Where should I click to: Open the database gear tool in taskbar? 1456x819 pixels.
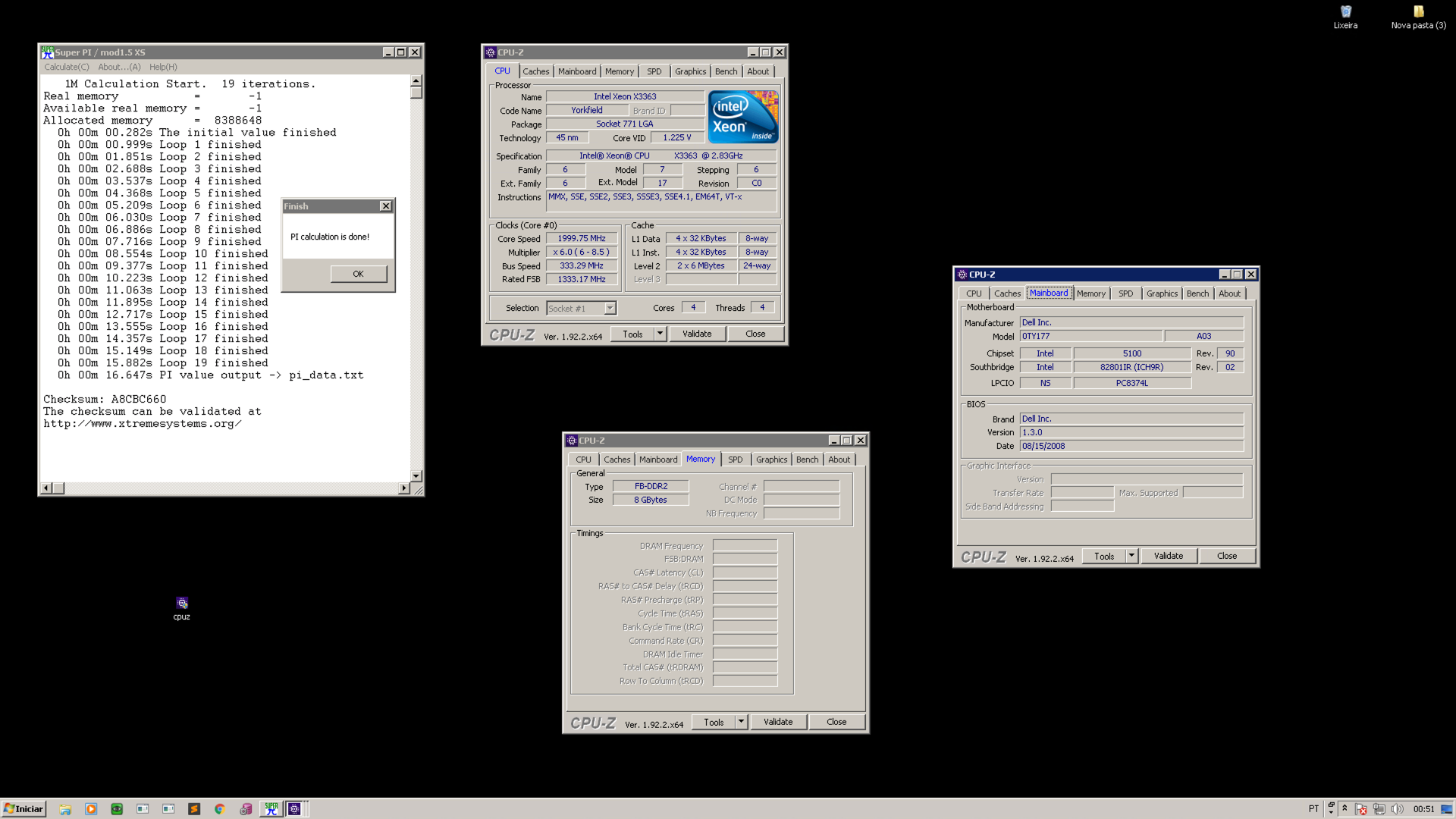click(x=246, y=809)
